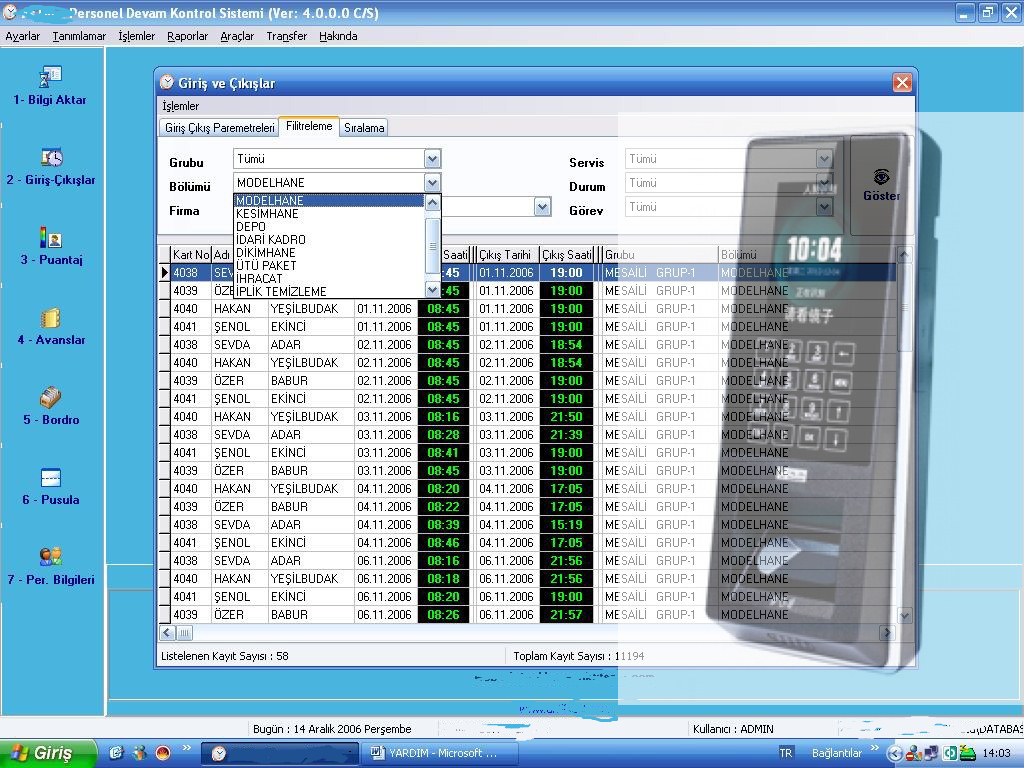Choose KESİMHANE from Bölümü list
This screenshot has width=1030, height=768.
point(329,214)
